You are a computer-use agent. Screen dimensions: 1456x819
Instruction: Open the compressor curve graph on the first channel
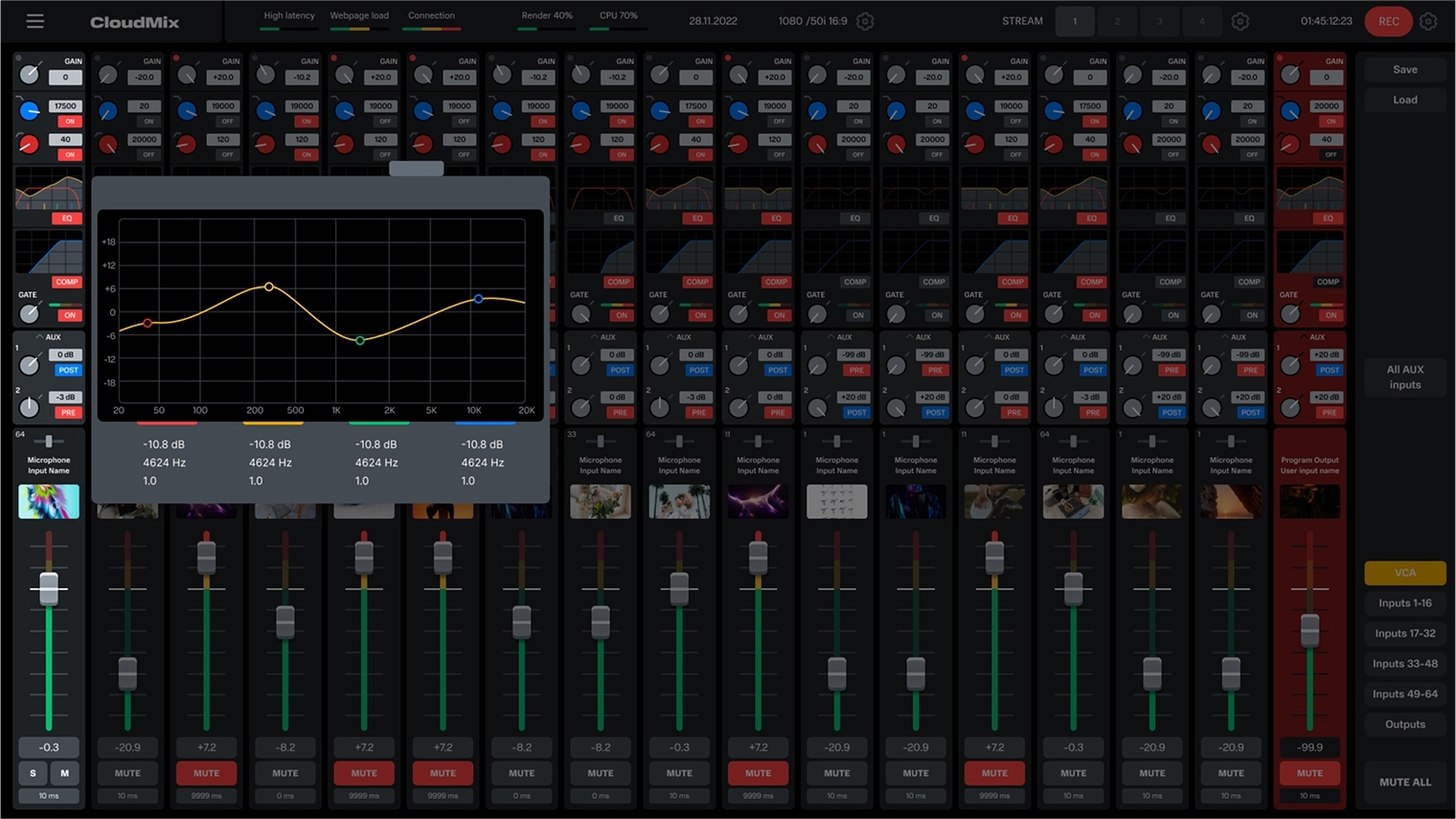coord(49,254)
